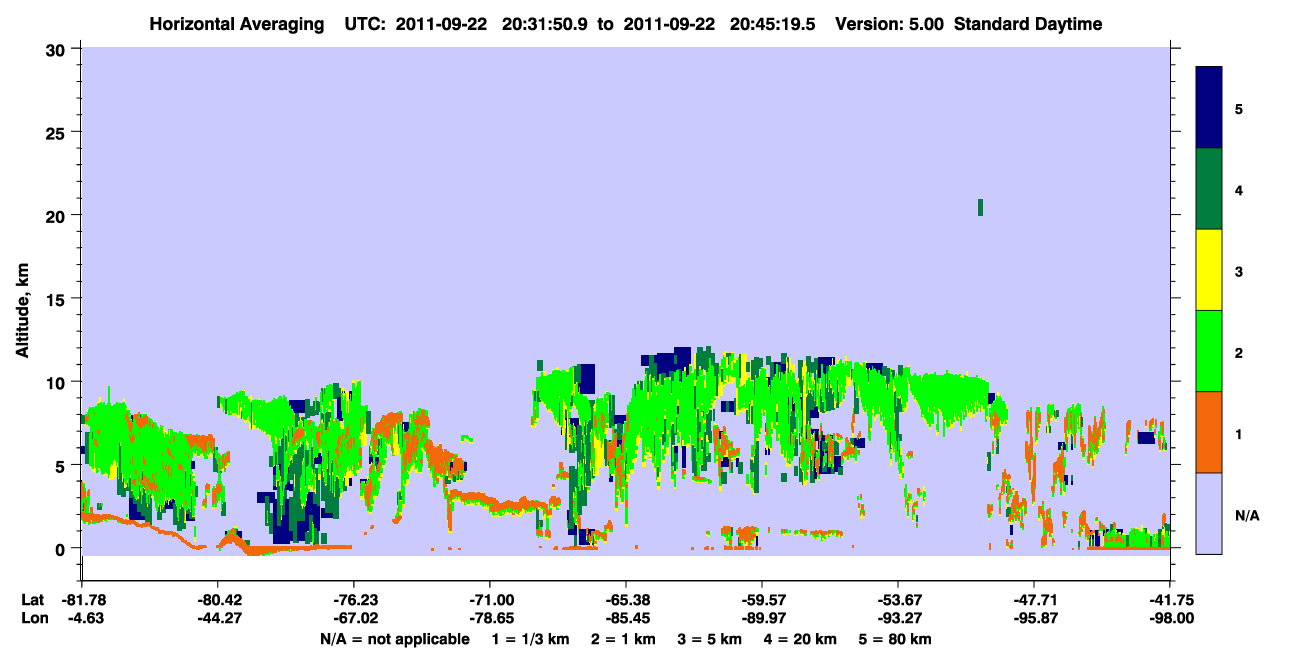Click the dark blue swatch labeled 5
Screen dimensions: 1300x667
[x=1209, y=108]
